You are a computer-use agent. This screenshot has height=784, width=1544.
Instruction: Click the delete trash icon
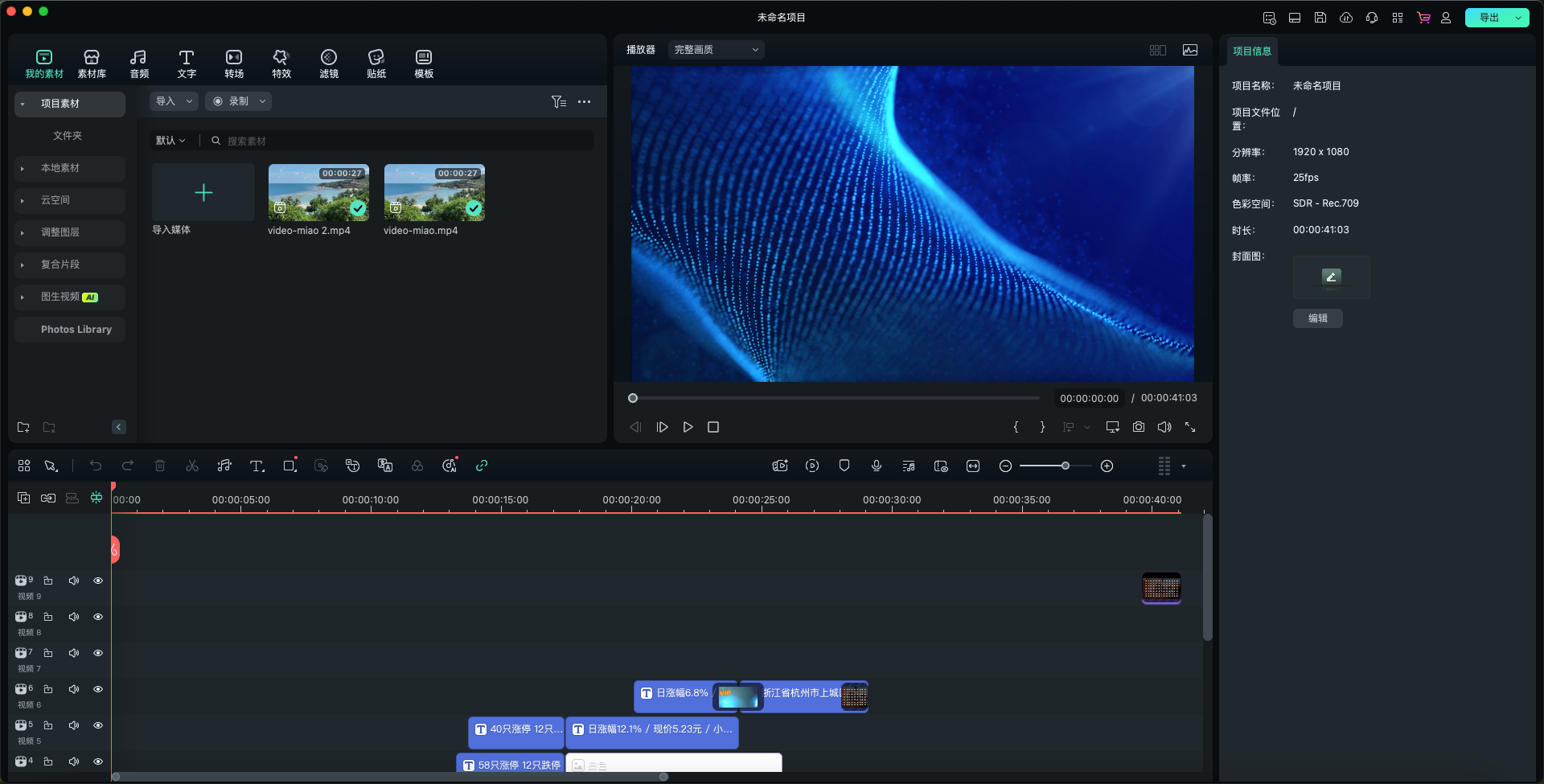click(160, 466)
